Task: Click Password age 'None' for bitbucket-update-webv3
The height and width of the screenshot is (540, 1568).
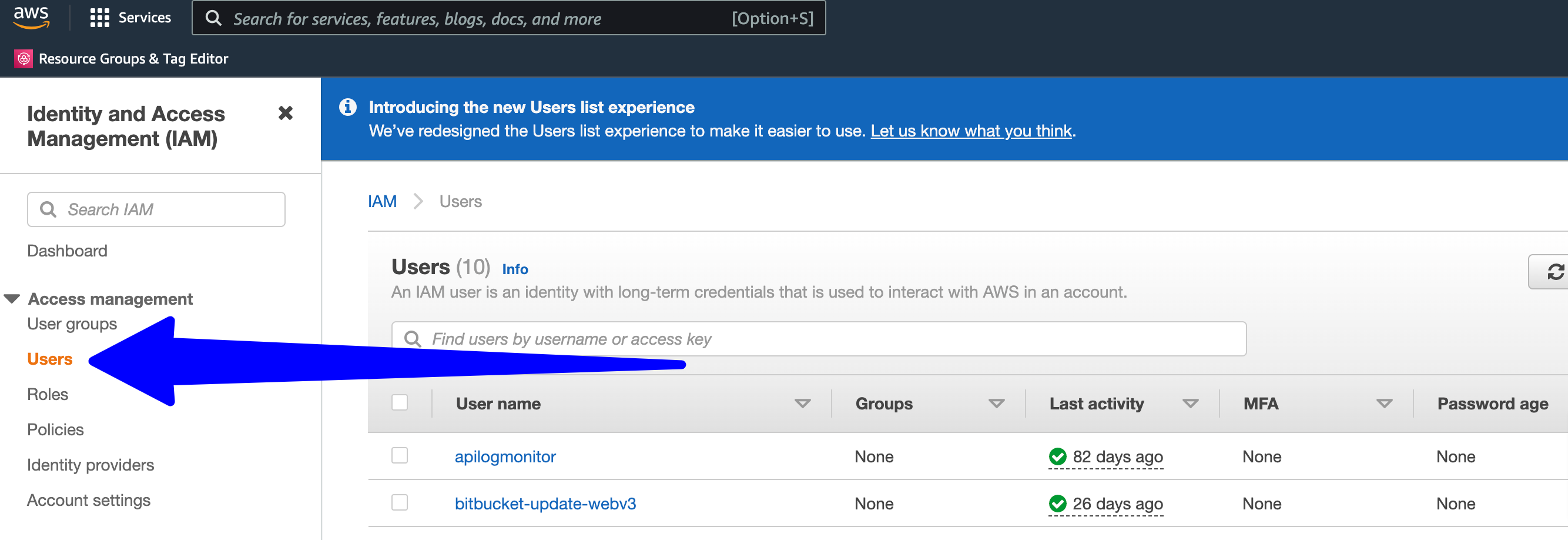Action: tap(1456, 504)
